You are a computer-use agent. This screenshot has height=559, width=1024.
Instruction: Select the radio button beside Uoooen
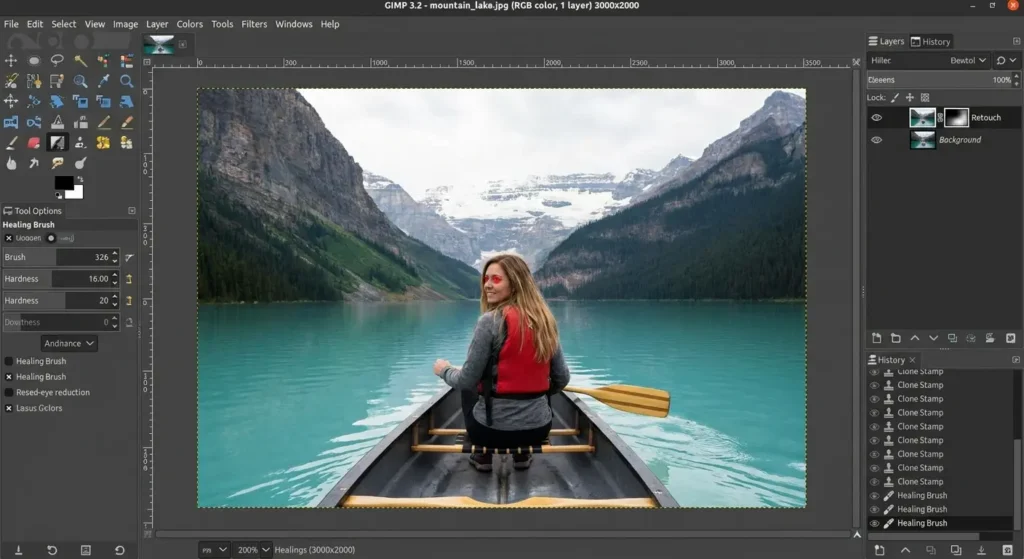51,238
